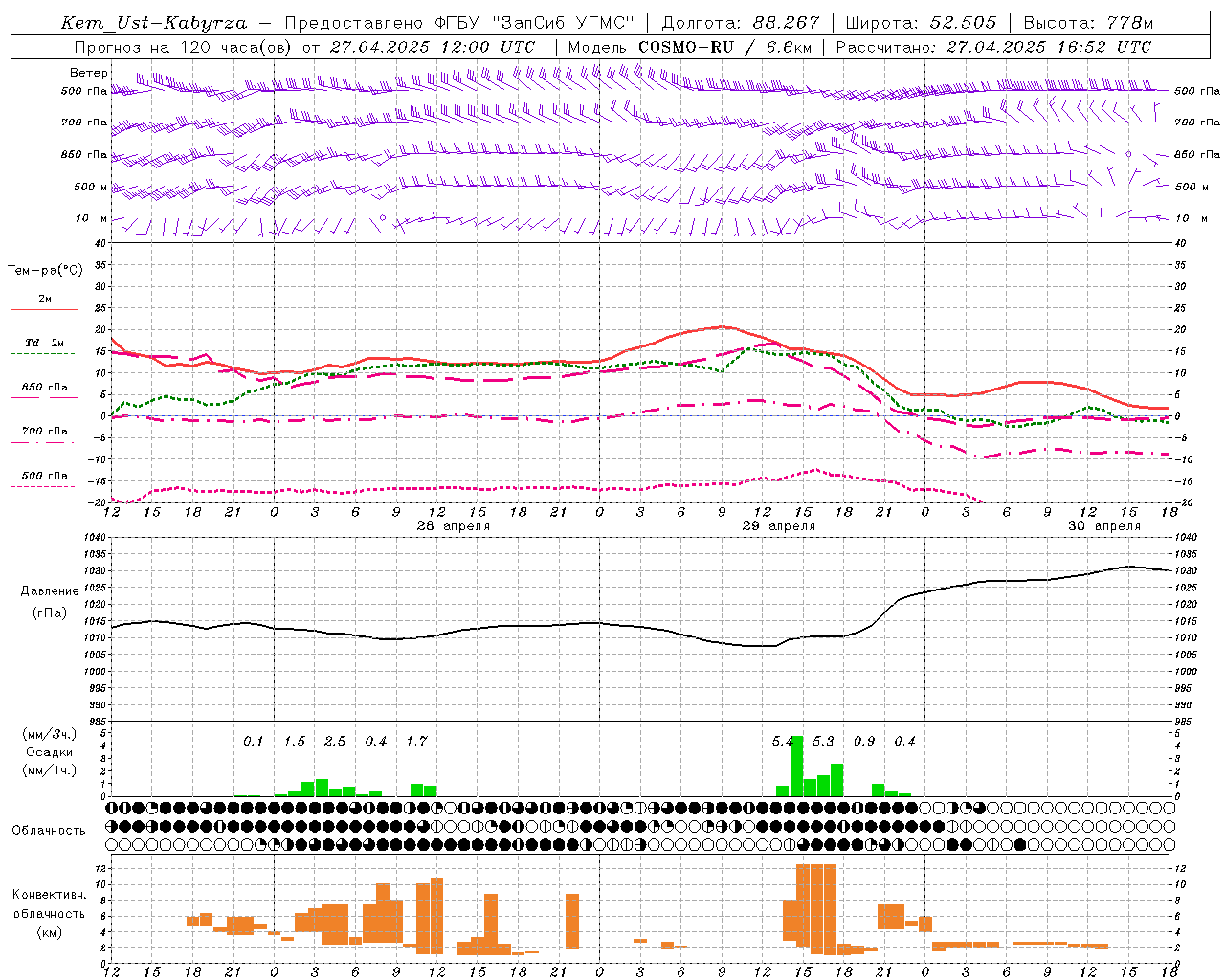Click the 1.5 precipitation value

click(294, 742)
